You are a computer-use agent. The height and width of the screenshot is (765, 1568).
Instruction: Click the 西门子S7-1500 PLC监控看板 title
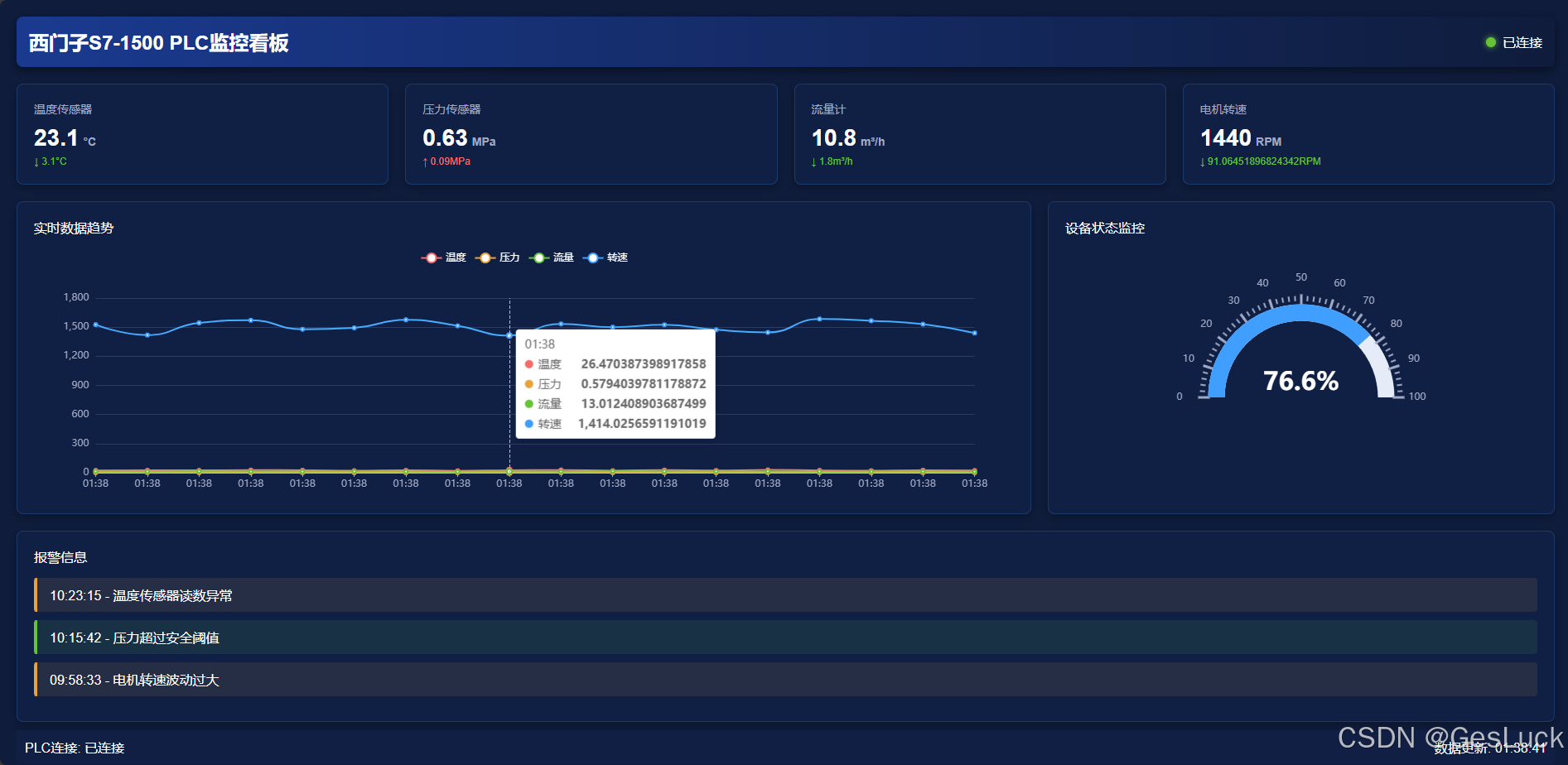click(x=159, y=43)
